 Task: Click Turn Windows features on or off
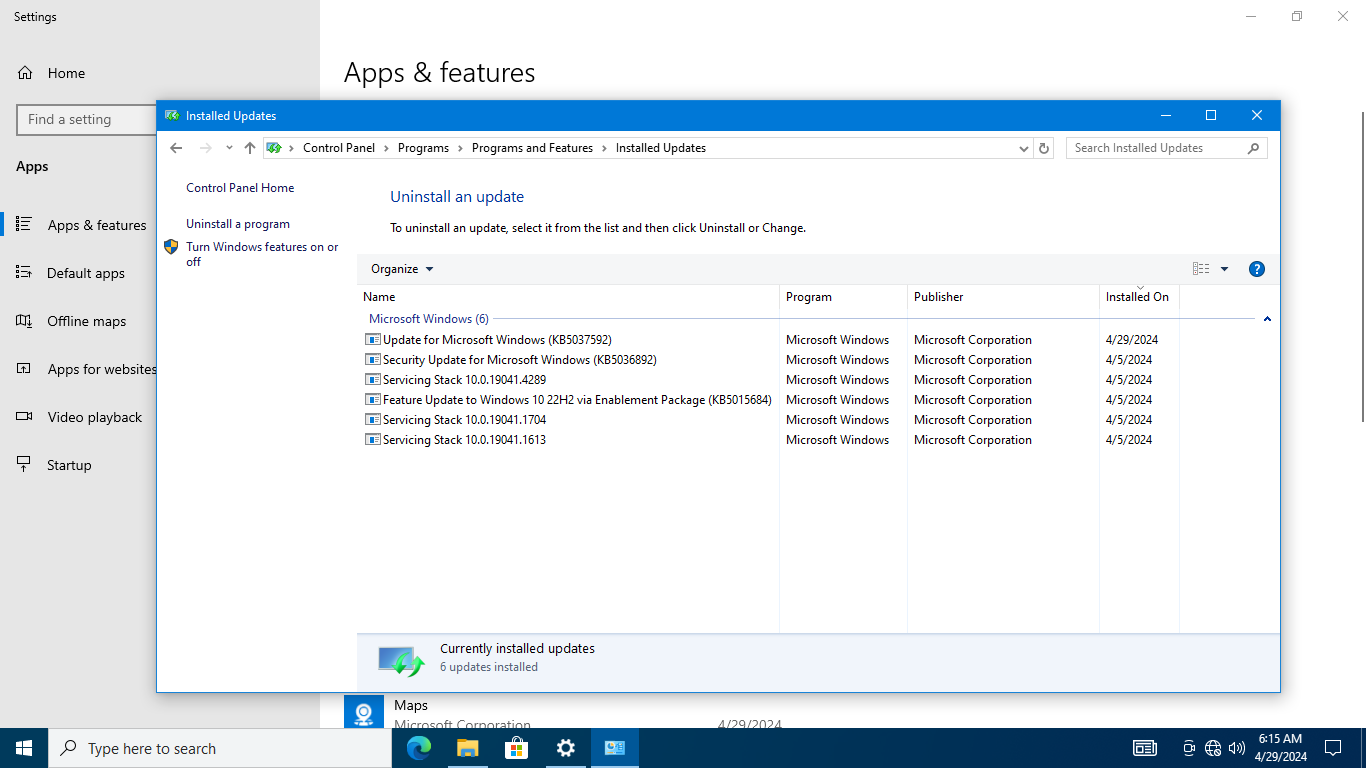point(262,254)
